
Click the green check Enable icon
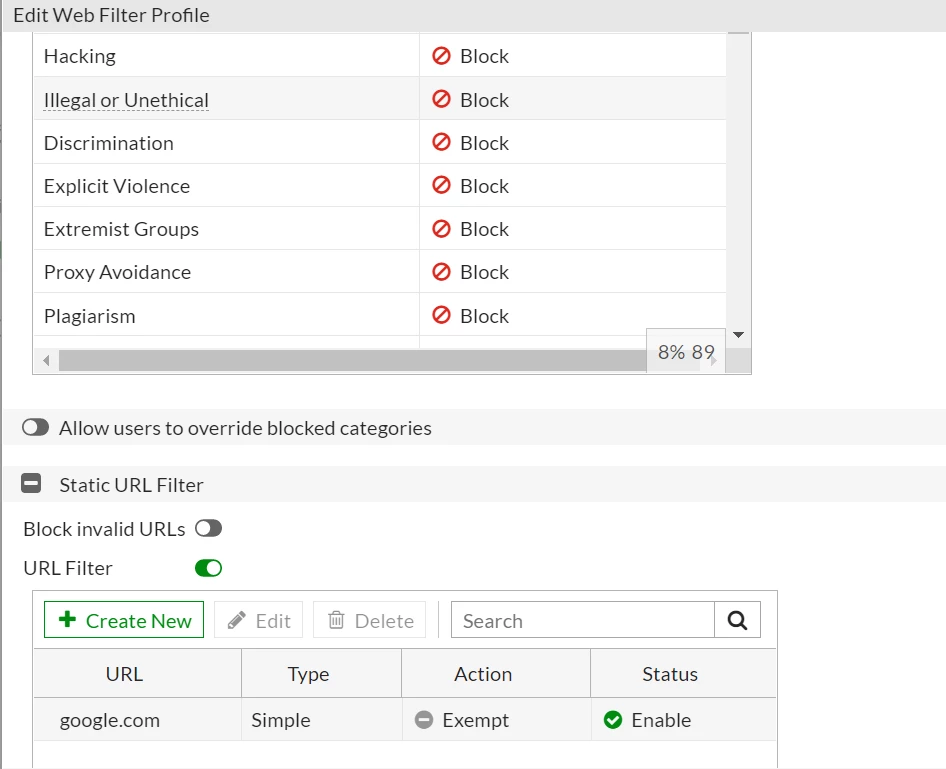click(x=612, y=720)
